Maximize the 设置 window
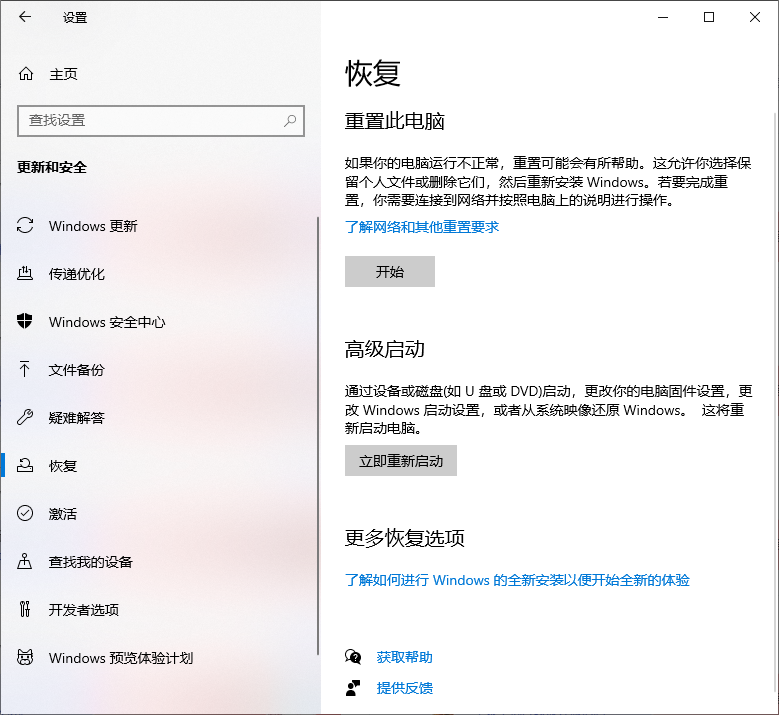This screenshot has height=715, width=779. [x=709, y=17]
